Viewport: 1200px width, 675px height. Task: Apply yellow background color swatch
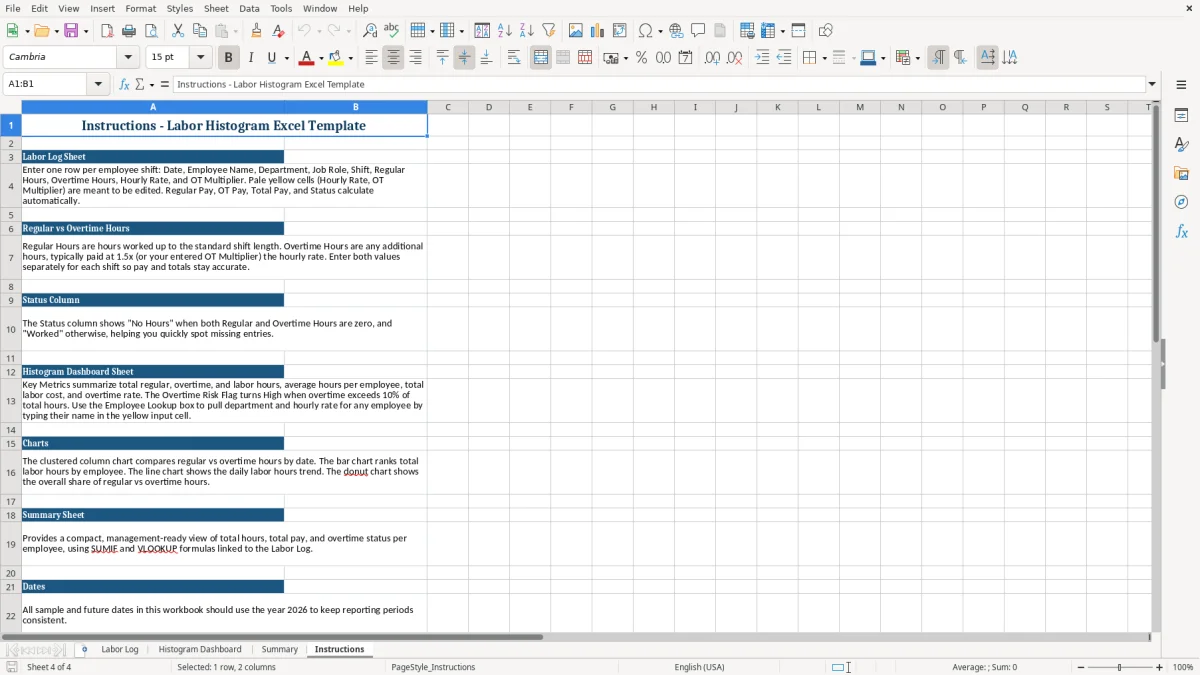point(336,58)
